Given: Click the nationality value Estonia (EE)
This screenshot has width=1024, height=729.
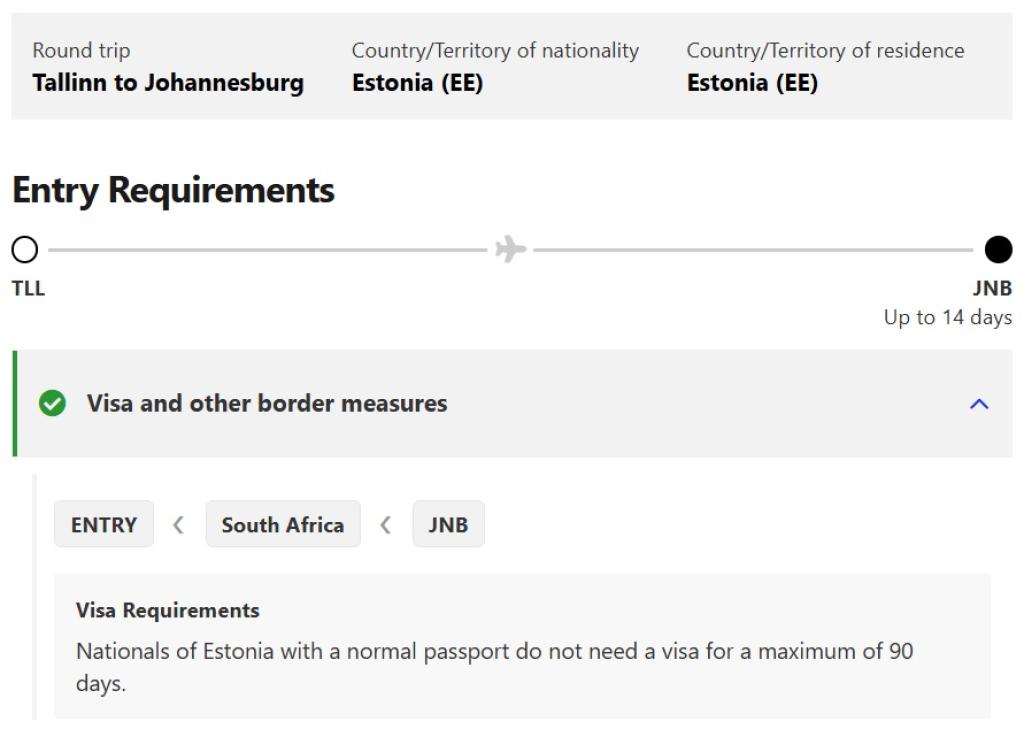Looking at the screenshot, I should 417,83.
